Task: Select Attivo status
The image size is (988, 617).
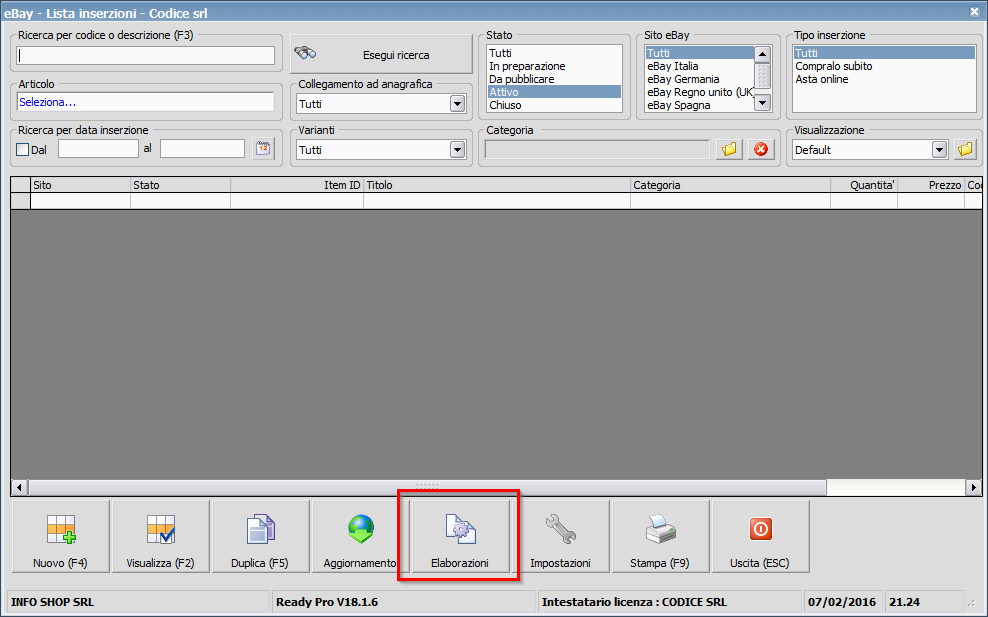Action: [554, 92]
